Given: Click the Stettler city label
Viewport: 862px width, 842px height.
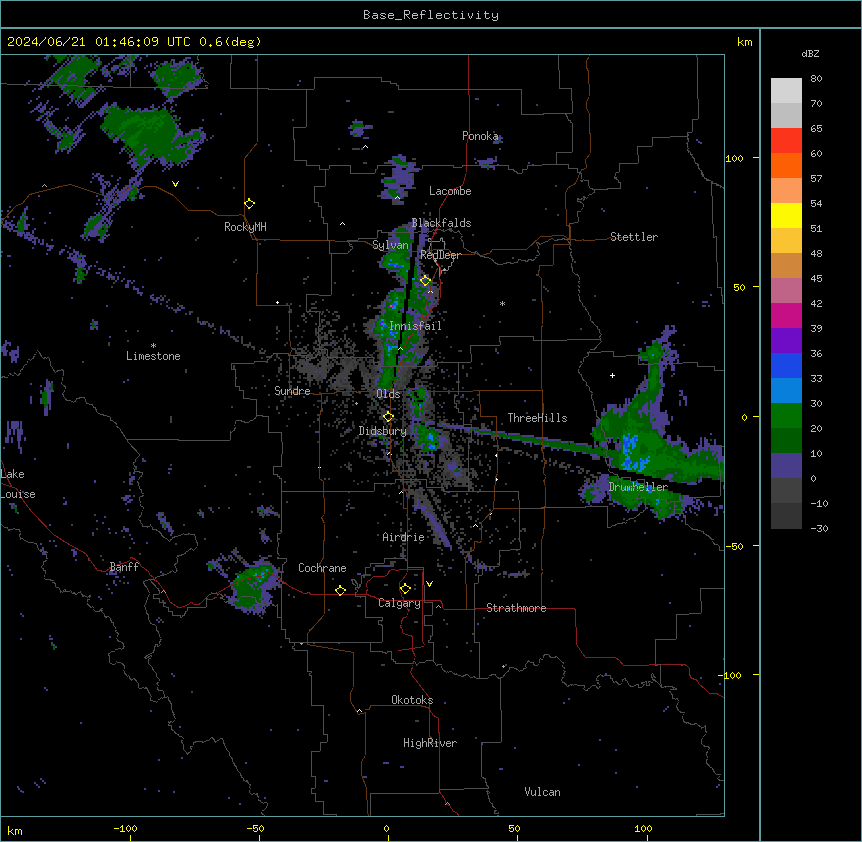Looking at the screenshot, I should [634, 237].
